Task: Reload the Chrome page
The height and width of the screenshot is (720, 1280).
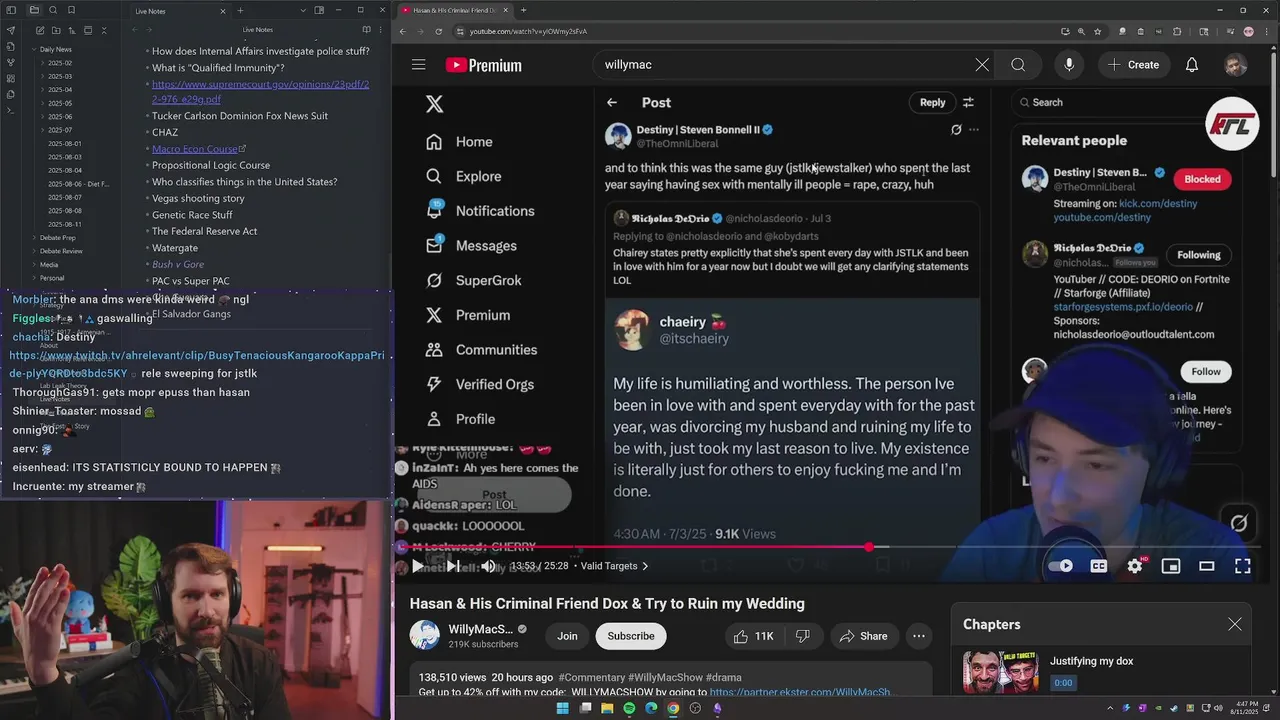Action: 438,31
